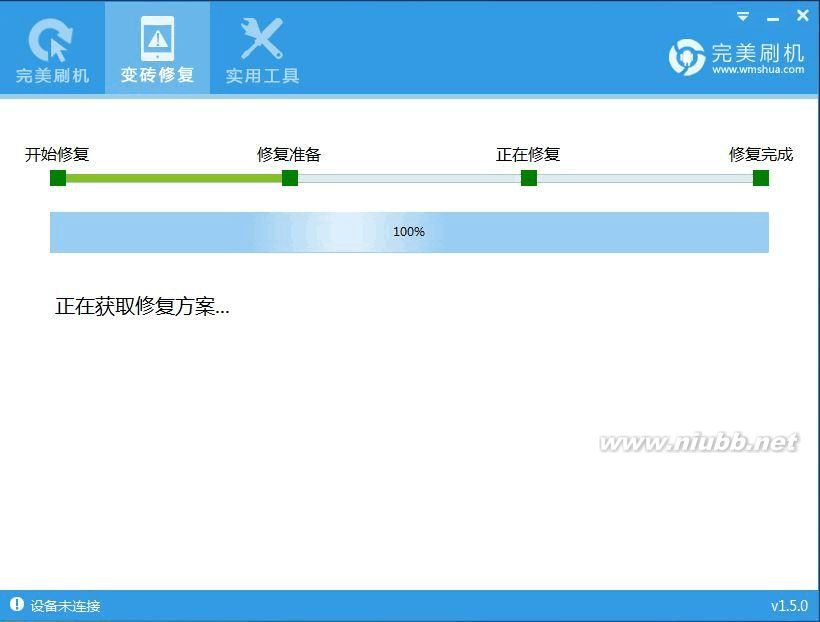
Task: Click the green marker at 修复准备 stage
Action: point(290,177)
